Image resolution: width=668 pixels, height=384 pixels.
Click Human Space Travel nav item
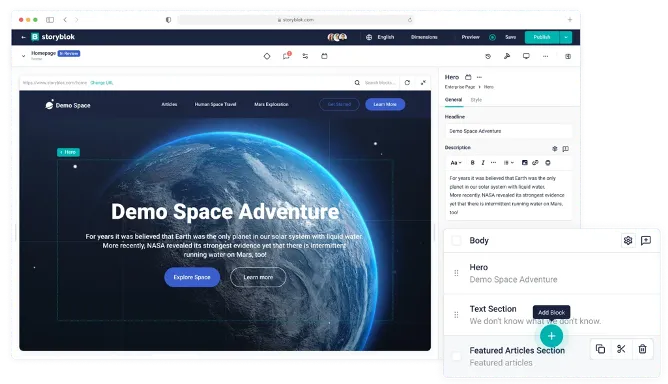tap(215, 104)
